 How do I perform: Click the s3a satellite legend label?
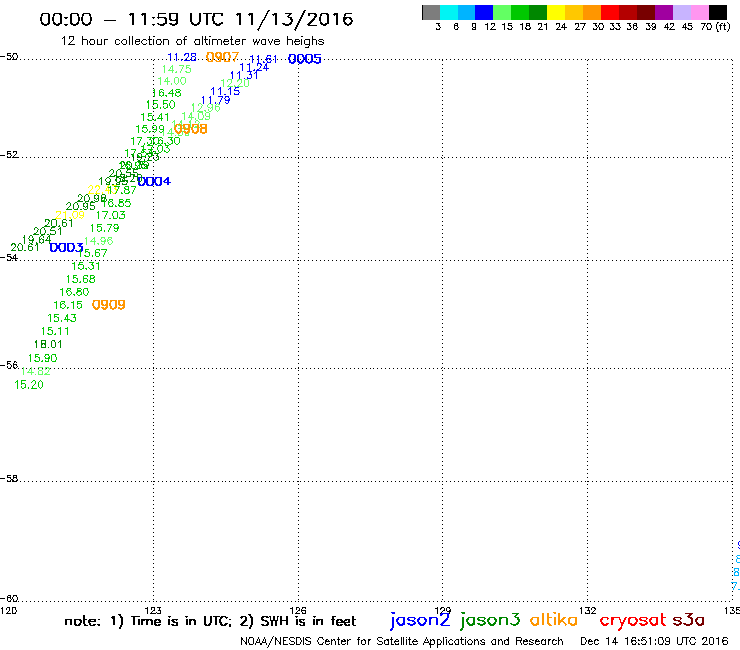[x=688, y=620]
